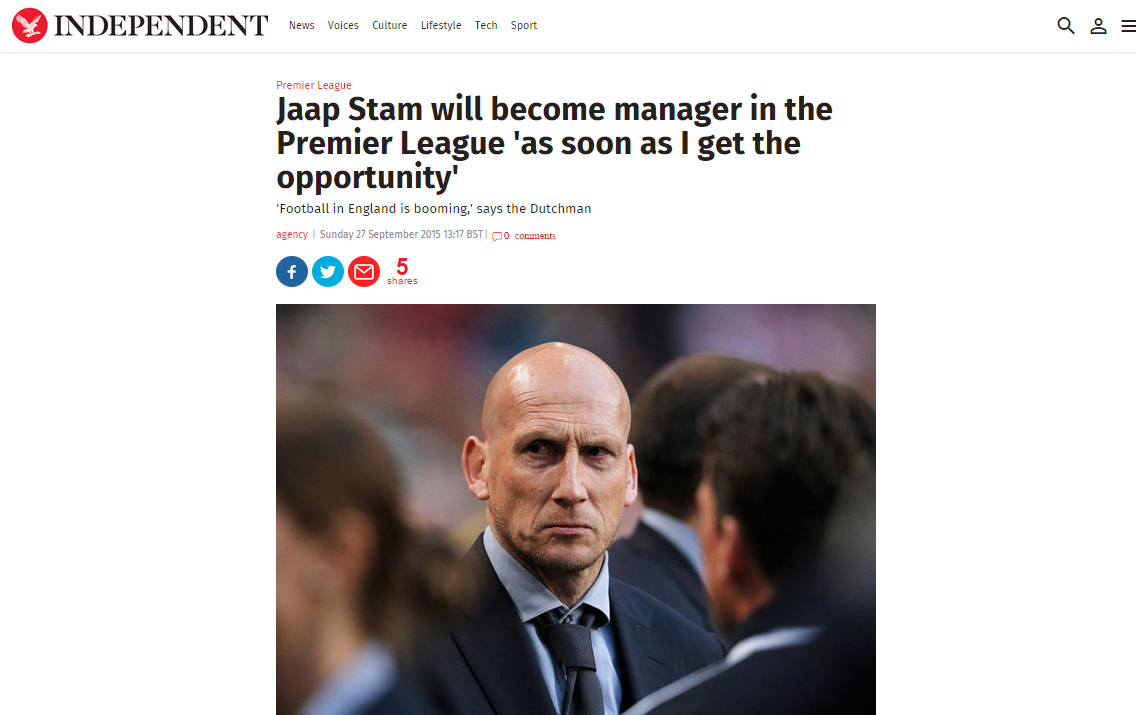Viewport: 1136px width, 715px height.
Task: Click the 5 shares counter
Action: [x=402, y=272]
